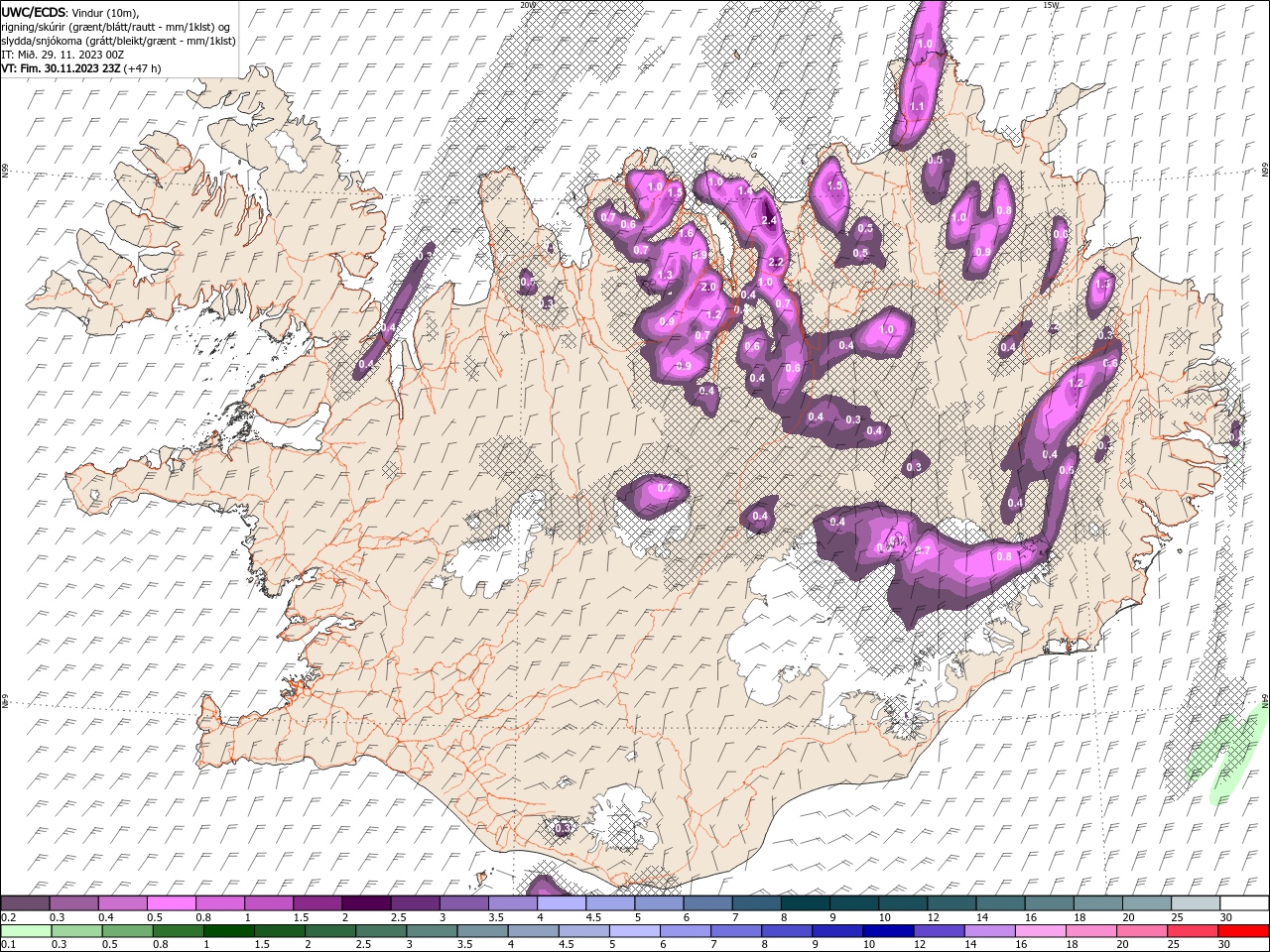Screen dimensions: 1270x952
Task: Choose the light gray upper swatch between 25 and 30
Action: click(x=1194, y=903)
